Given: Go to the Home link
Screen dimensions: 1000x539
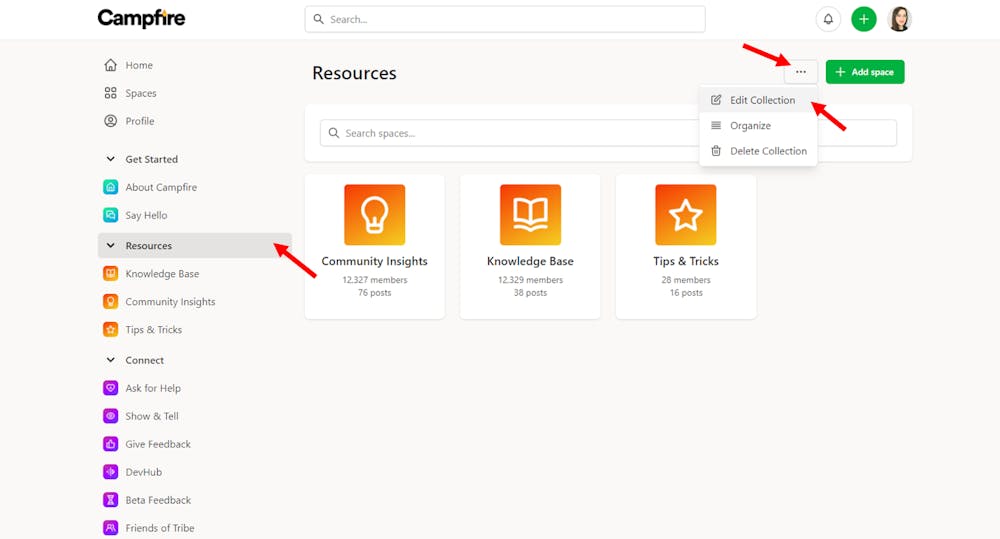Looking at the screenshot, I should pyautogui.click(x=139, y=65).
